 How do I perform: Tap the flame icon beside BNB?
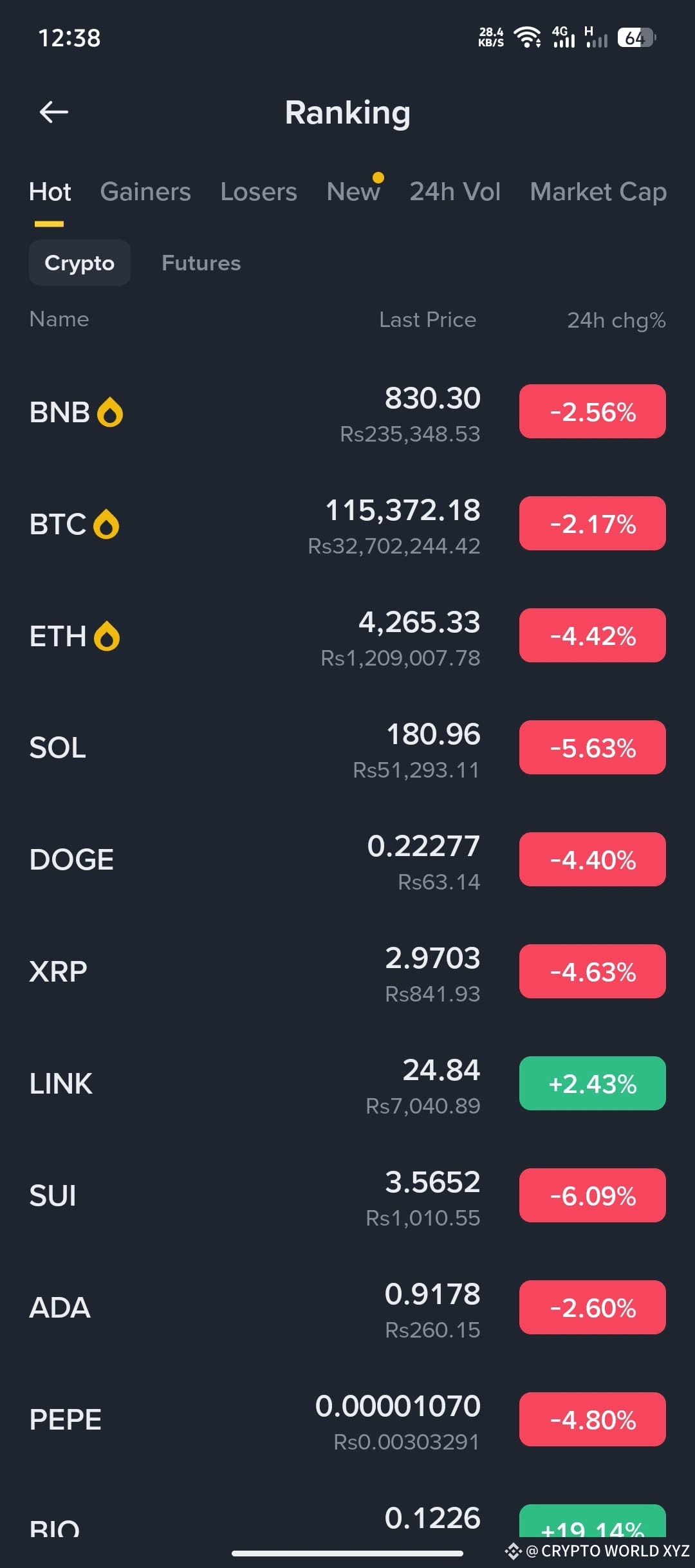click(x=109, y=413)
